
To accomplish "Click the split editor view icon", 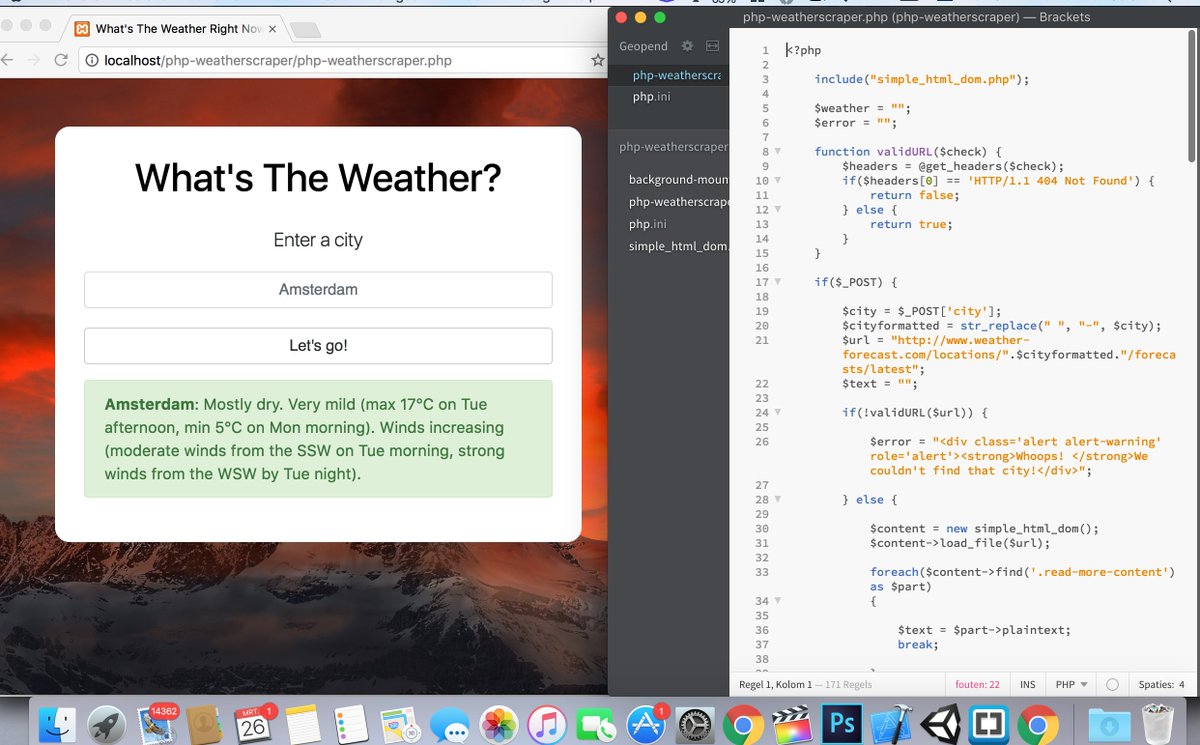I will (712, 46).
